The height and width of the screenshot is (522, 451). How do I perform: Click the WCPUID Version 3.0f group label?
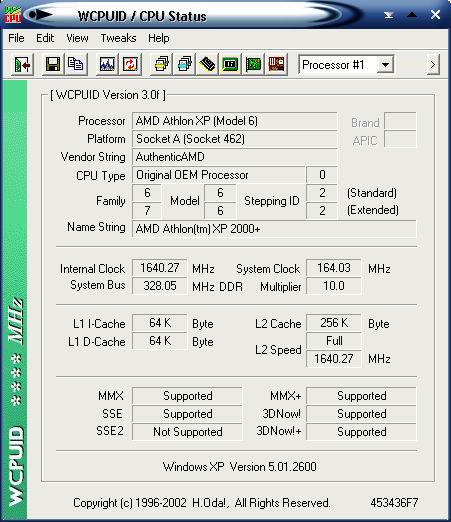click(x=108, y=95)
